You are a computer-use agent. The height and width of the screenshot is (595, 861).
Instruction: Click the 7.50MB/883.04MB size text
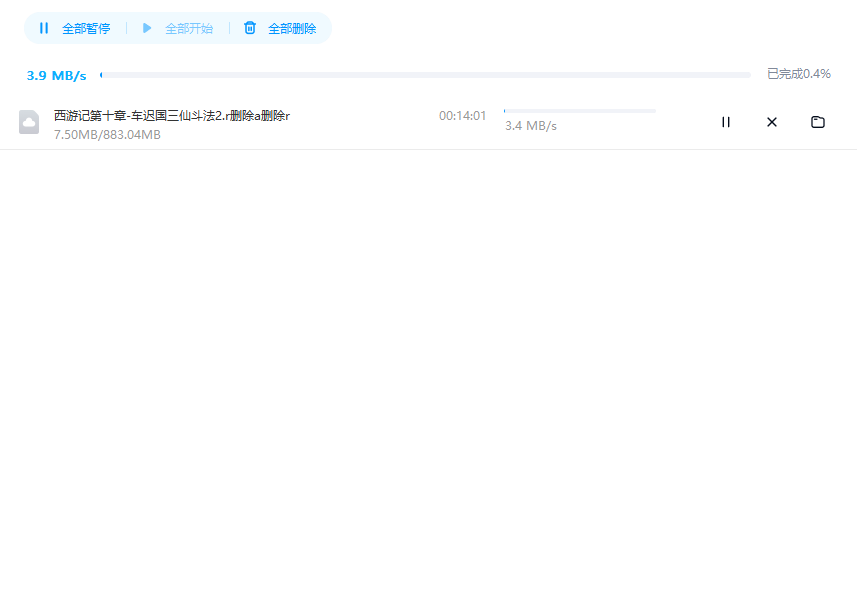[x=107, y=134]
